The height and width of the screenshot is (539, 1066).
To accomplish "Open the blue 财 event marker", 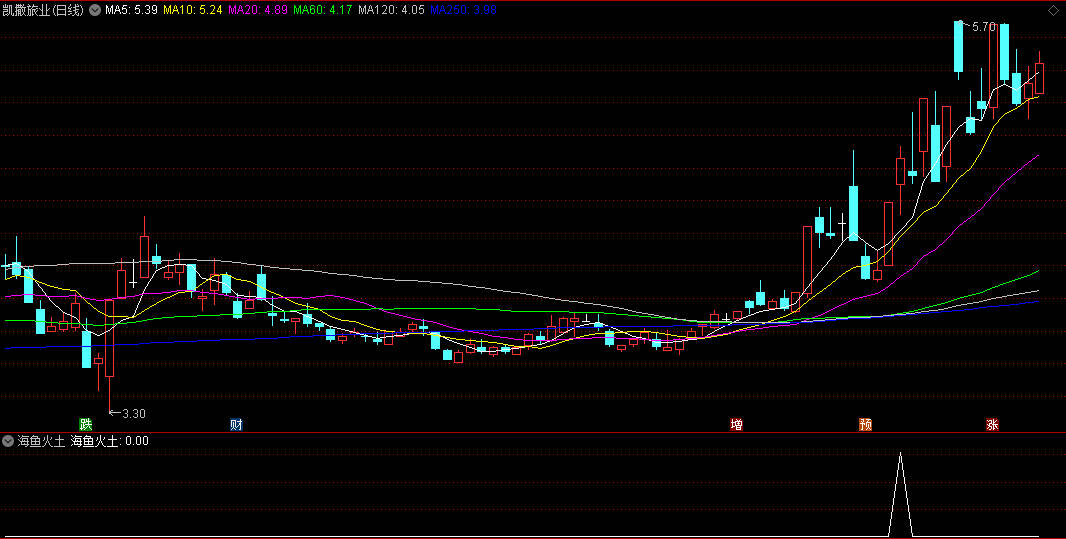I will point(236,425).
